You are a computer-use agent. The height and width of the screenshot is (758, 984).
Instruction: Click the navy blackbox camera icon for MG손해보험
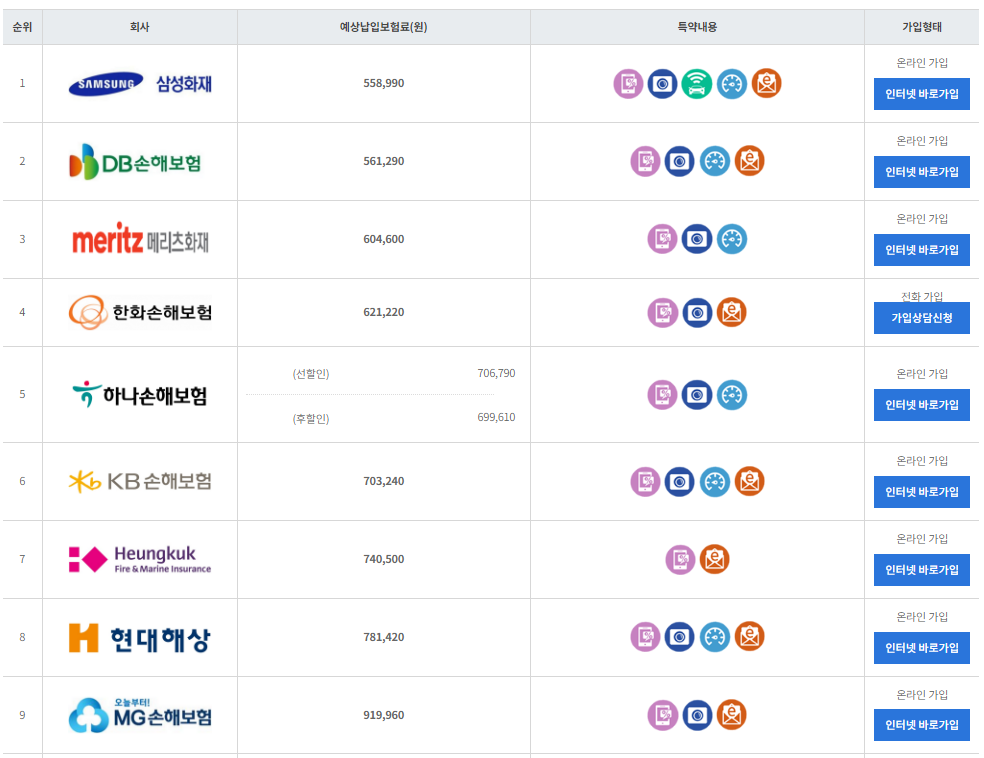697,715
